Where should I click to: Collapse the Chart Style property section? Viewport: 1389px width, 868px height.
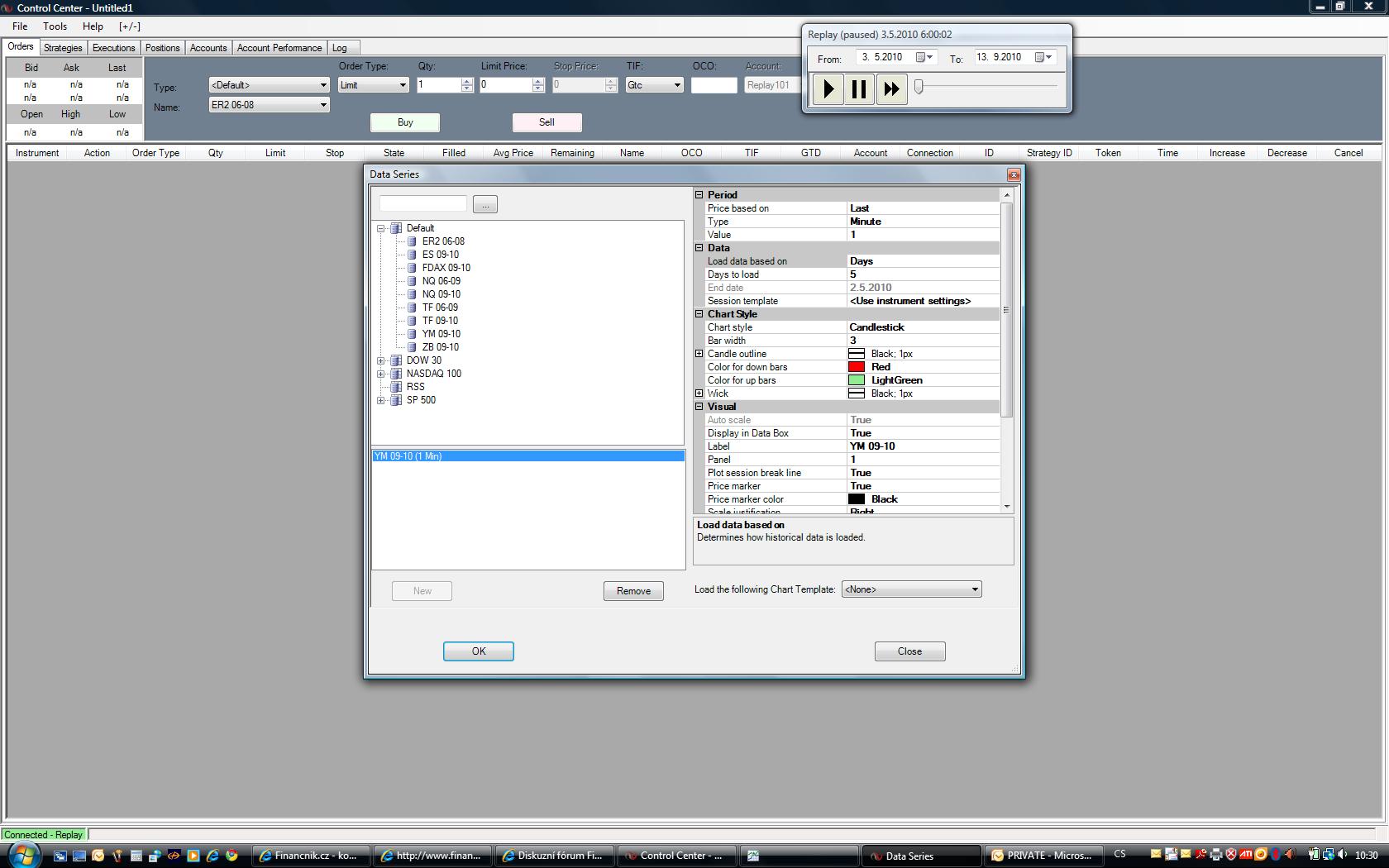699,314
